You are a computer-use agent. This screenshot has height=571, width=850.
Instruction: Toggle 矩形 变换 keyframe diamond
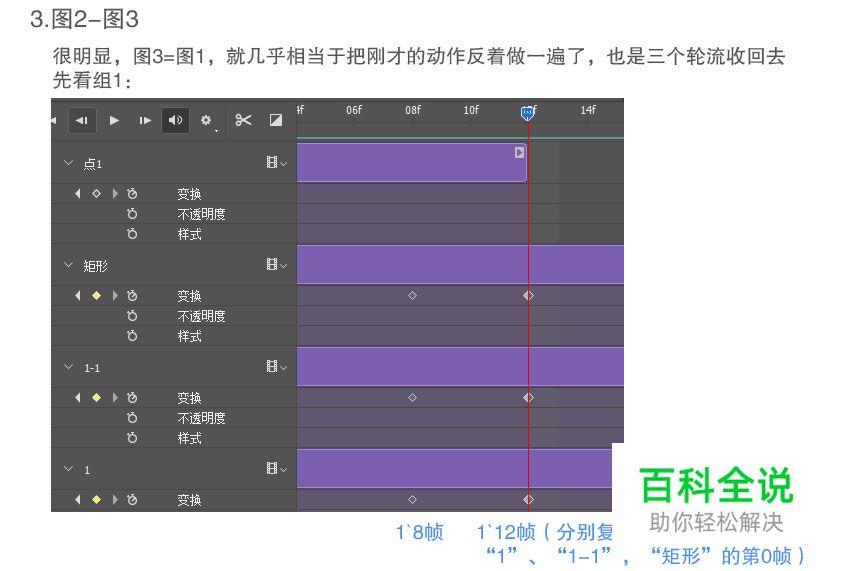click(96, 296)
